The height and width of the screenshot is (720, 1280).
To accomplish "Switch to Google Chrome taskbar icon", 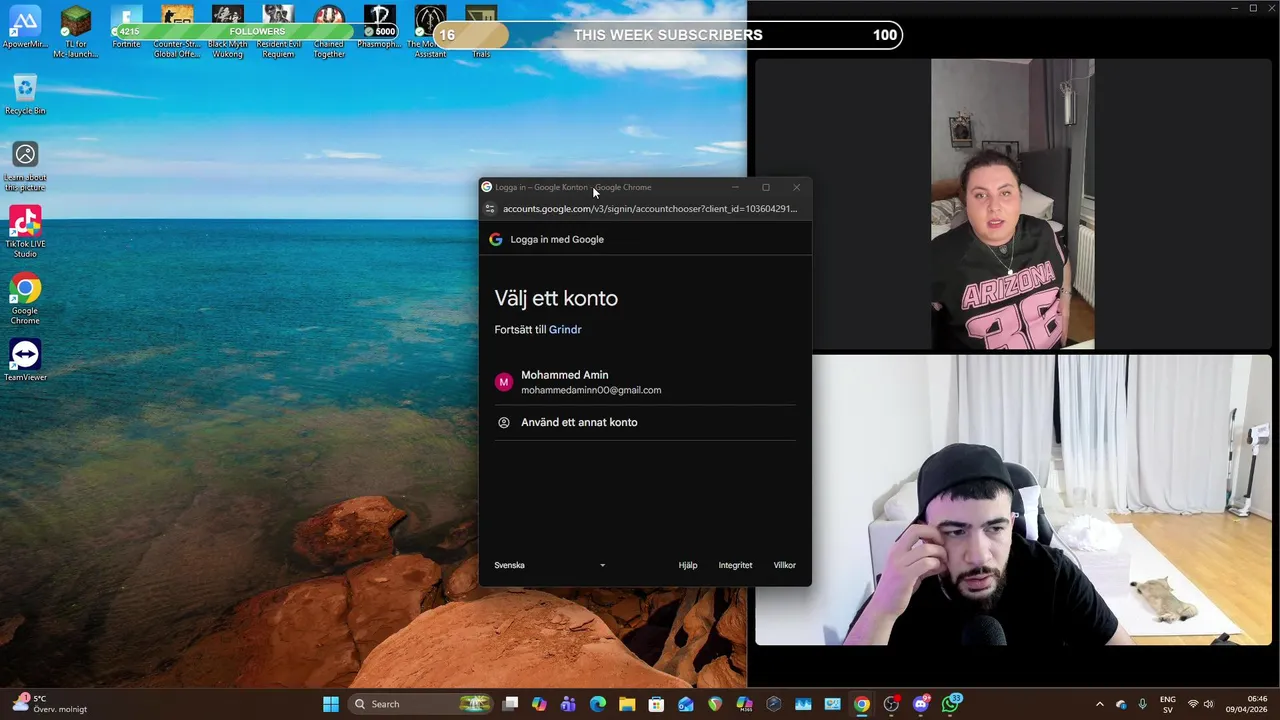I will 862,704.
